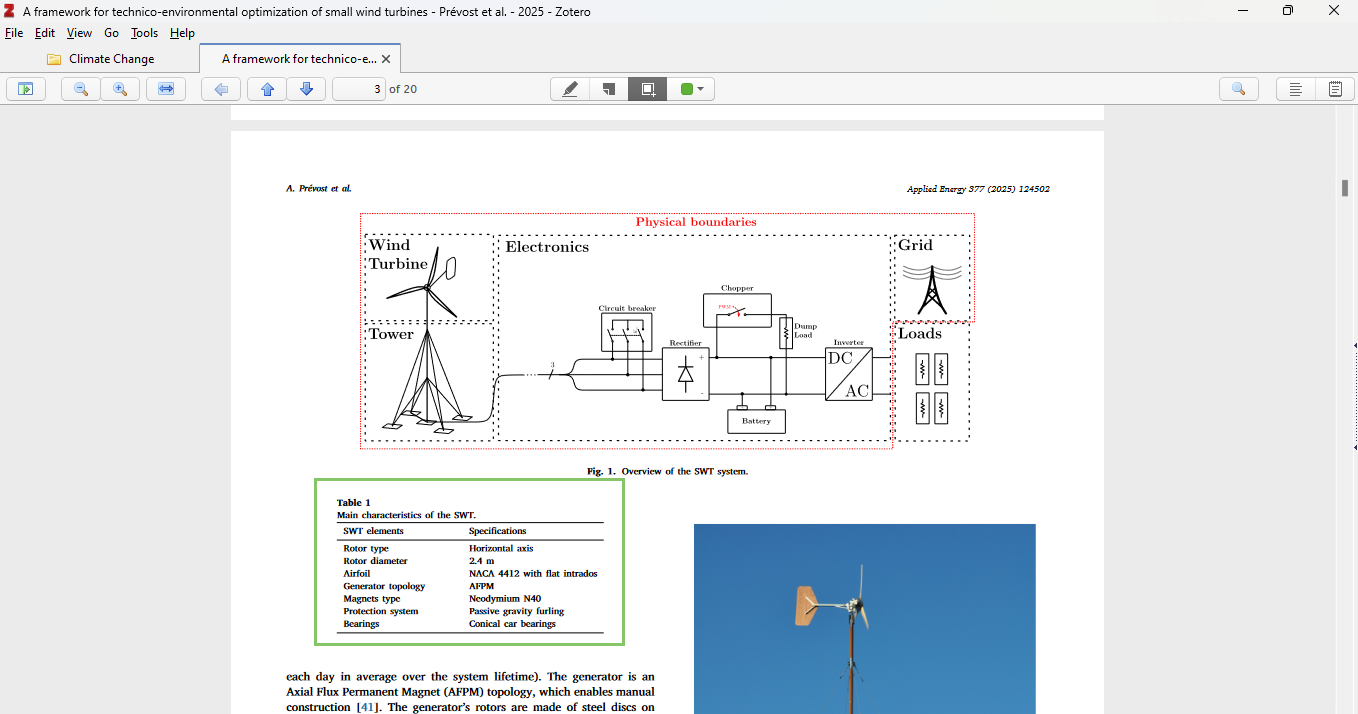
Task: Click the 'Electronics' label in figure
Action: click(x=547, y=247)
